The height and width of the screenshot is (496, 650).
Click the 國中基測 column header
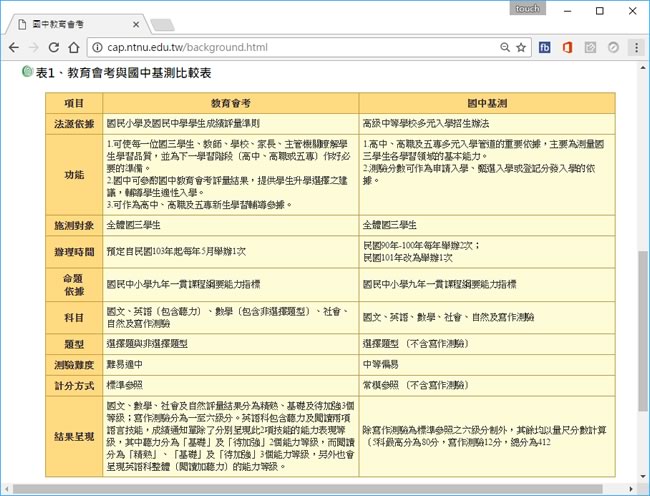(487, 103)
